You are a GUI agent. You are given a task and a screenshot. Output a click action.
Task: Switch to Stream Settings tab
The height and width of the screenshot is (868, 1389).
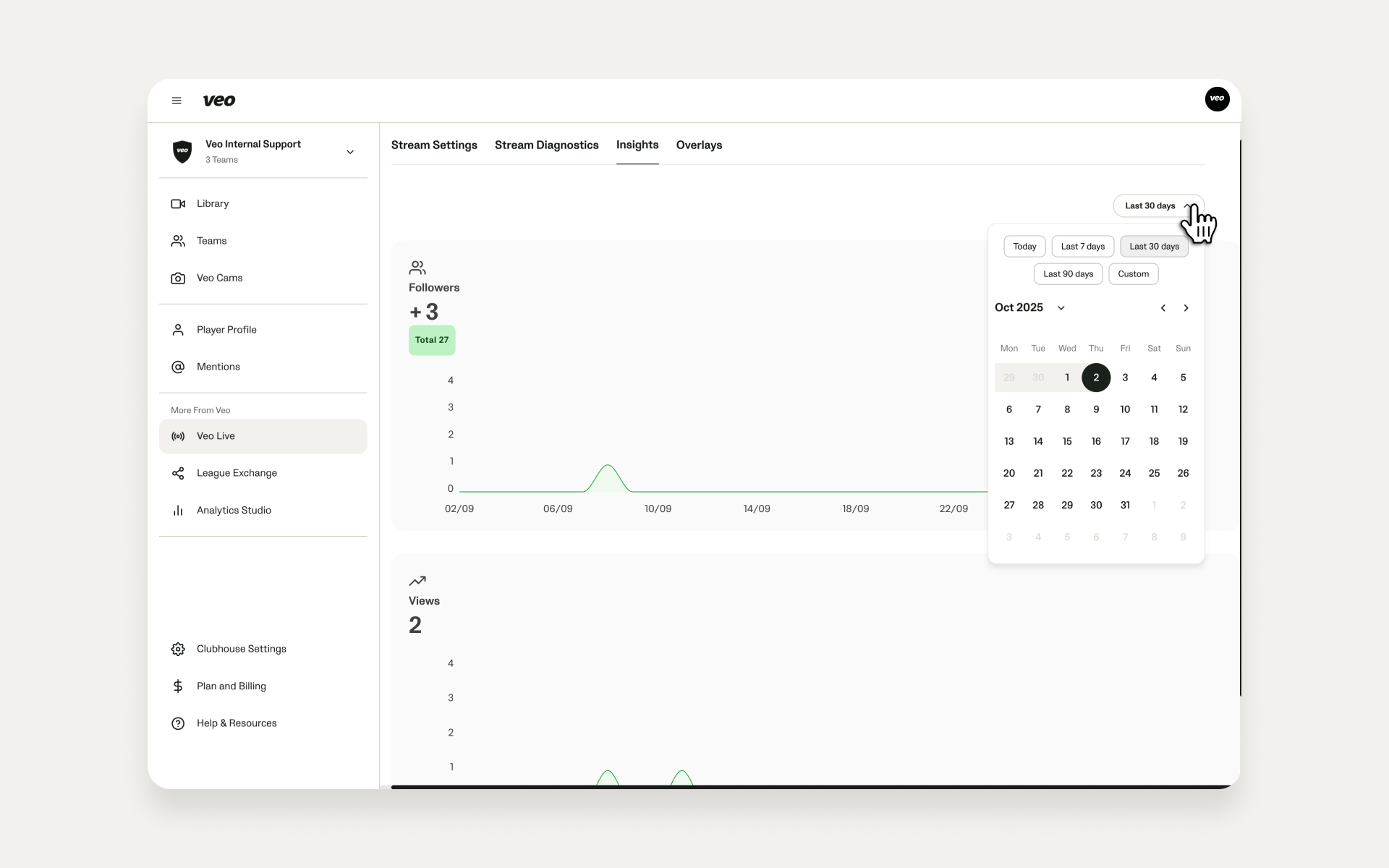434,145
